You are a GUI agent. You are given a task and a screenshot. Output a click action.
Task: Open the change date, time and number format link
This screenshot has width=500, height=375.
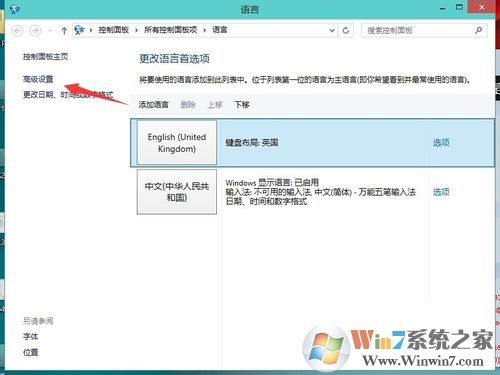coord(68,95)
